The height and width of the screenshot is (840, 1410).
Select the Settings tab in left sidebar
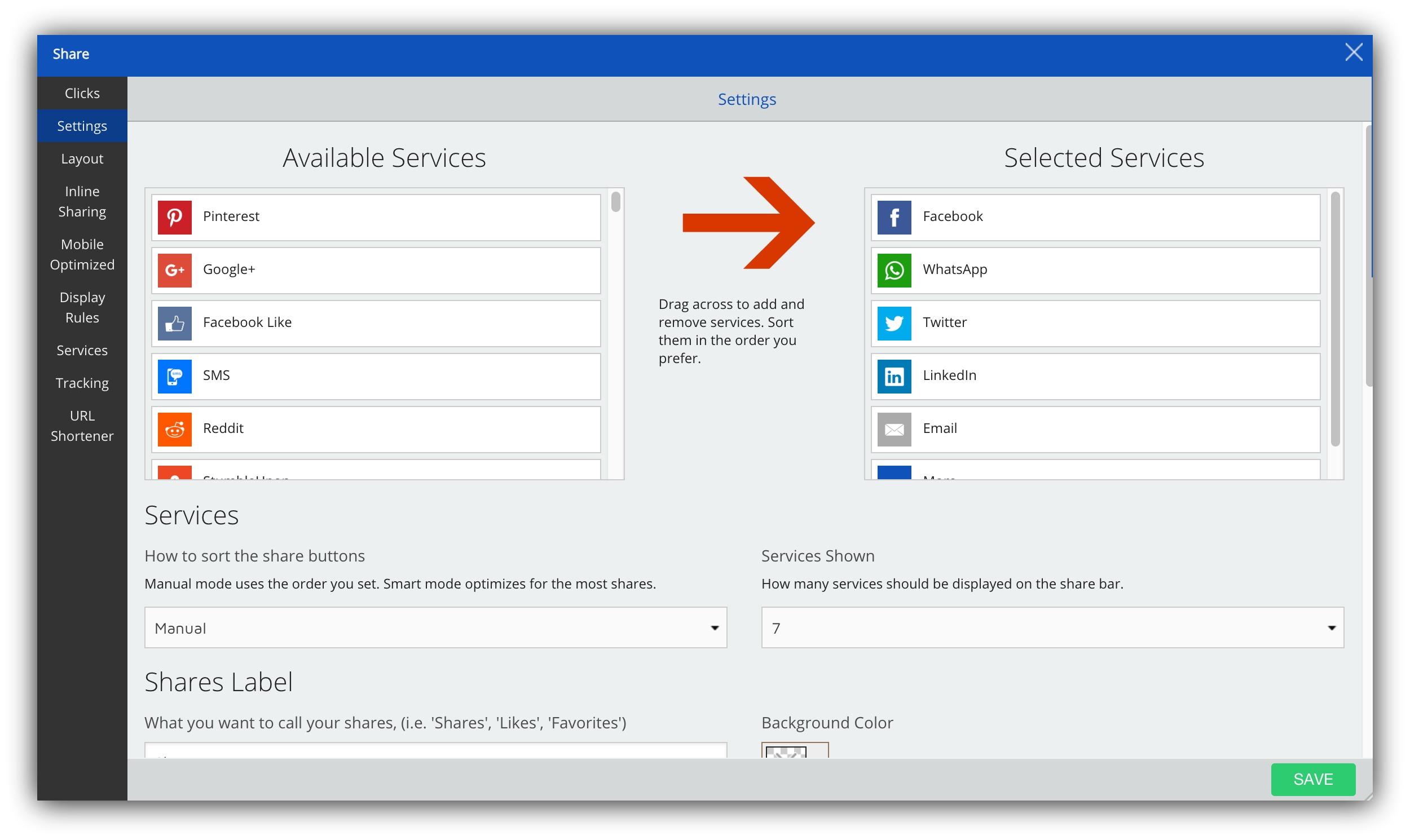click(81, 125)
